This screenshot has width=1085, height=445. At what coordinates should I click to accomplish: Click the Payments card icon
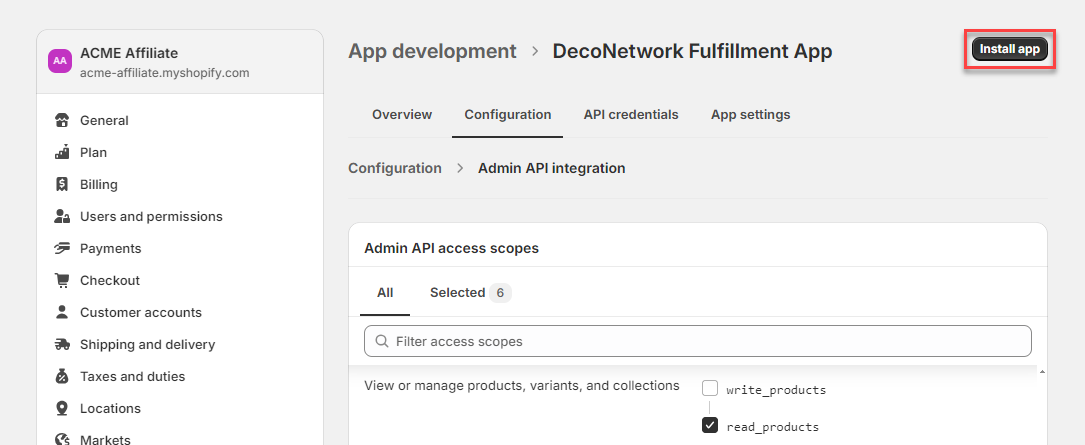62,248
